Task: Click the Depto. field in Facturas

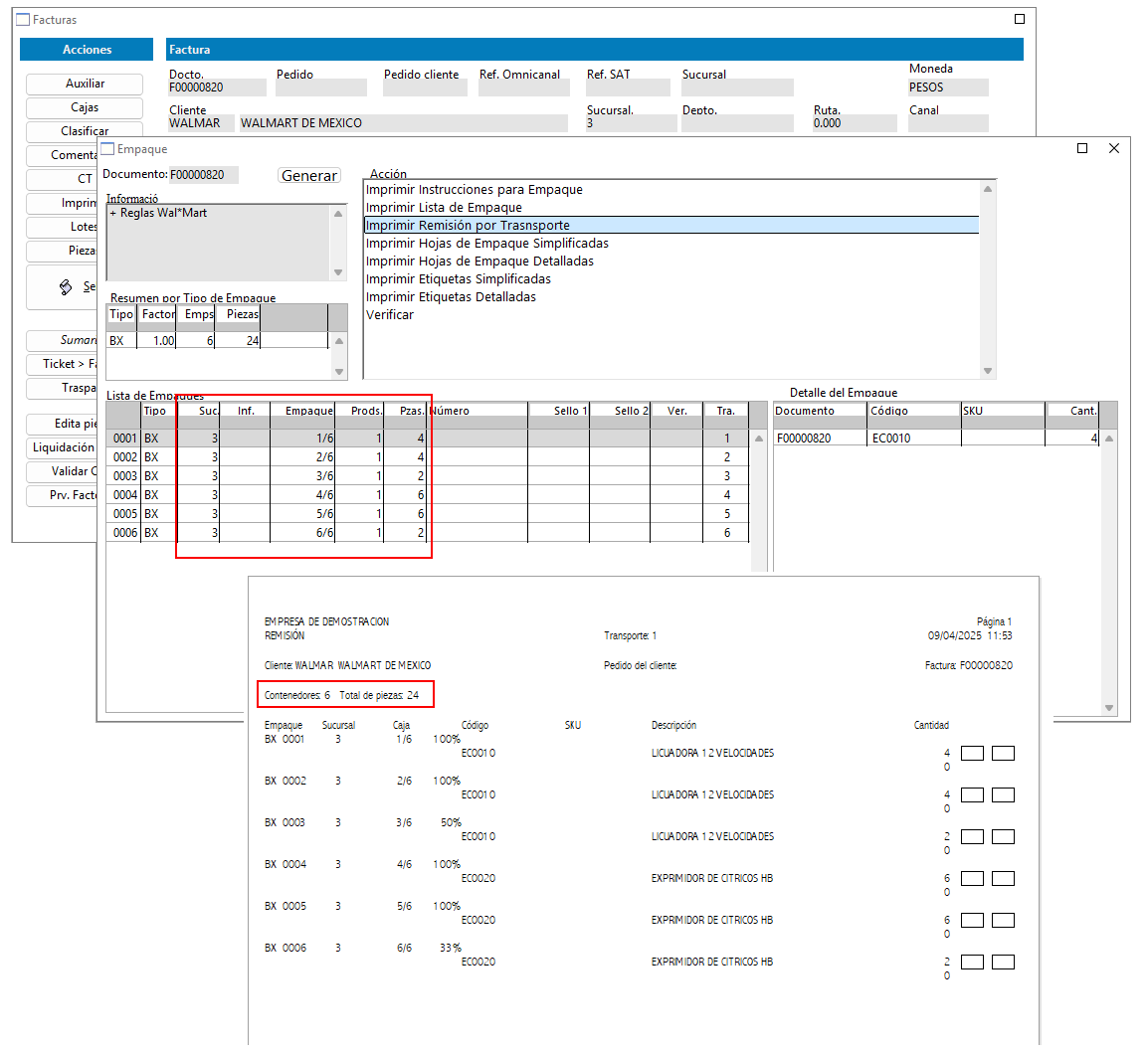Action: [737, 123]
